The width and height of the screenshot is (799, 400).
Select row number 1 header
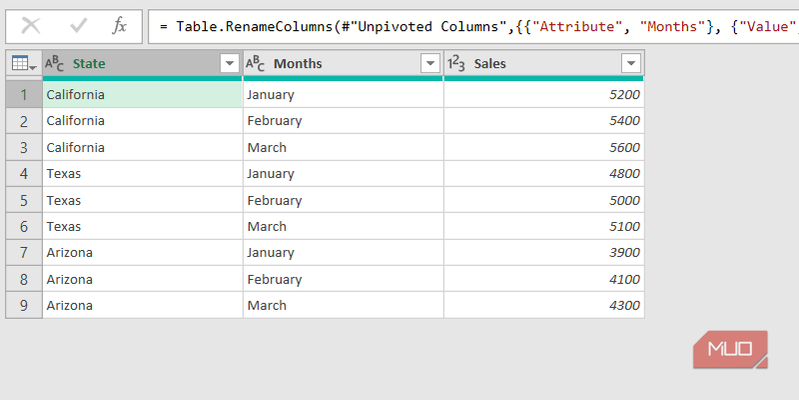[x=24, y=95]
